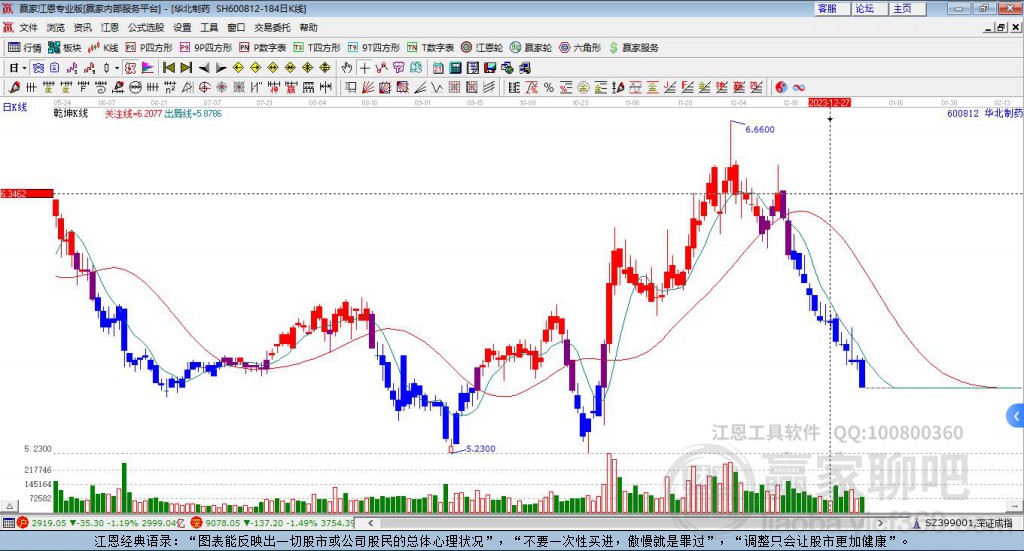The height and width of the screenshot is (551, 1024).
Task: Click the calendar icon showing 21
Action: (438, 67)
